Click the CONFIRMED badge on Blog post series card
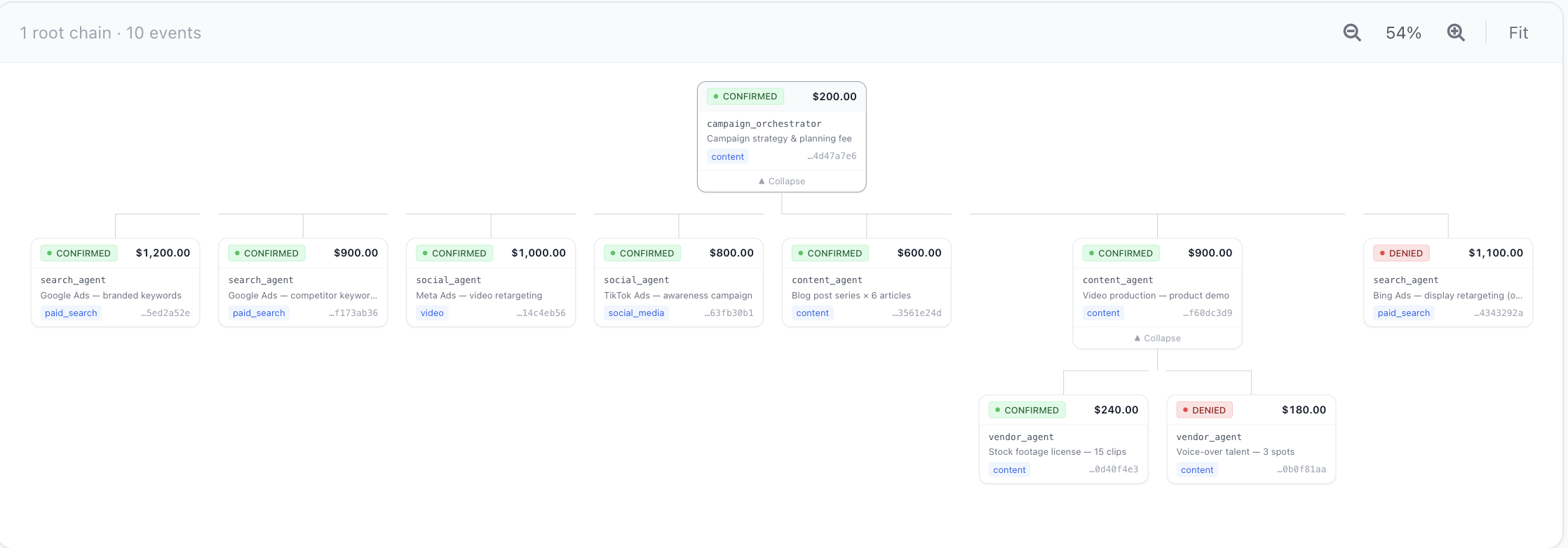This screenshot has height=548, width=1568. (830, 254)
